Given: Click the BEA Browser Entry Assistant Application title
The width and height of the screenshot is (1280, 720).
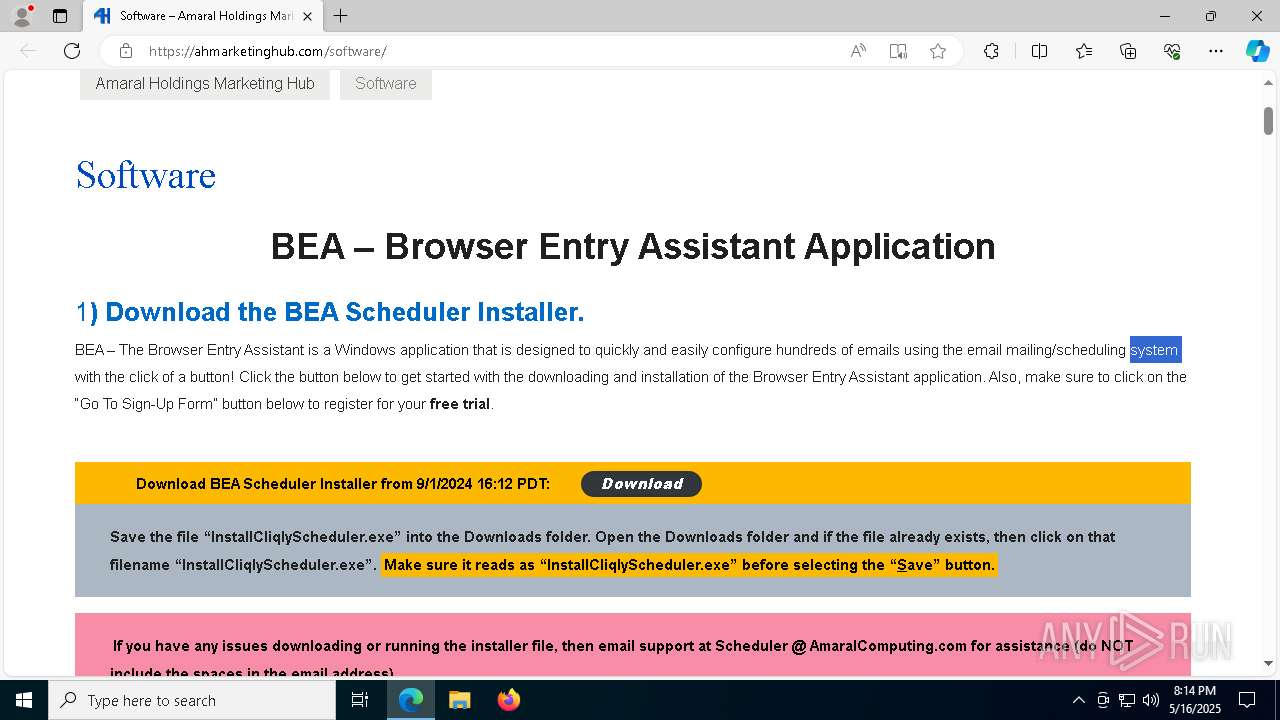Looking at the screenshot, I should (x=633, y=246).
